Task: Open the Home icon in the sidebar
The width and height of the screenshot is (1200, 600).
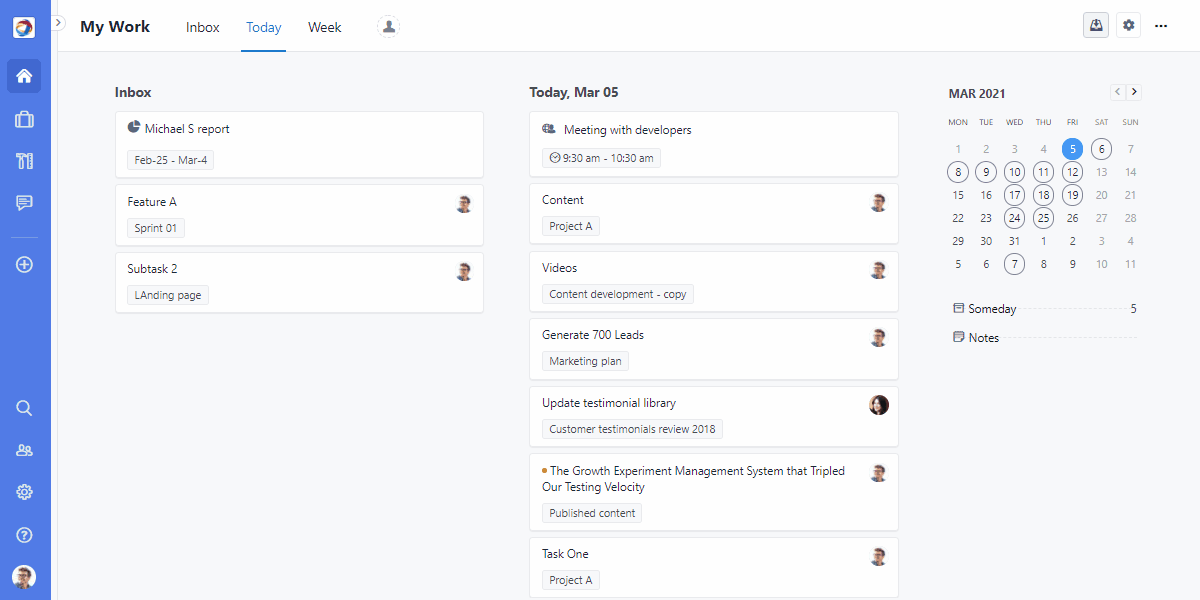Action: point(24,76)
